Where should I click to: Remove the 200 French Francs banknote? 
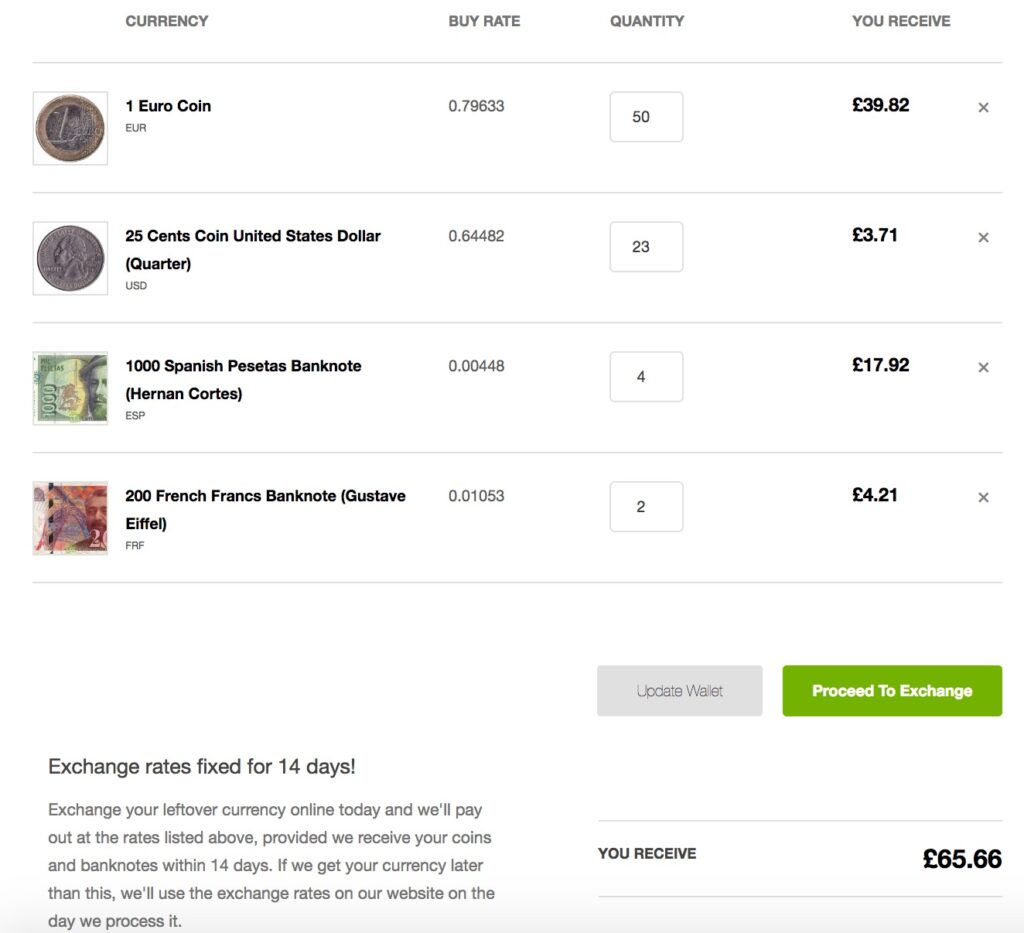pyautogui.click(x=983, y=497)
